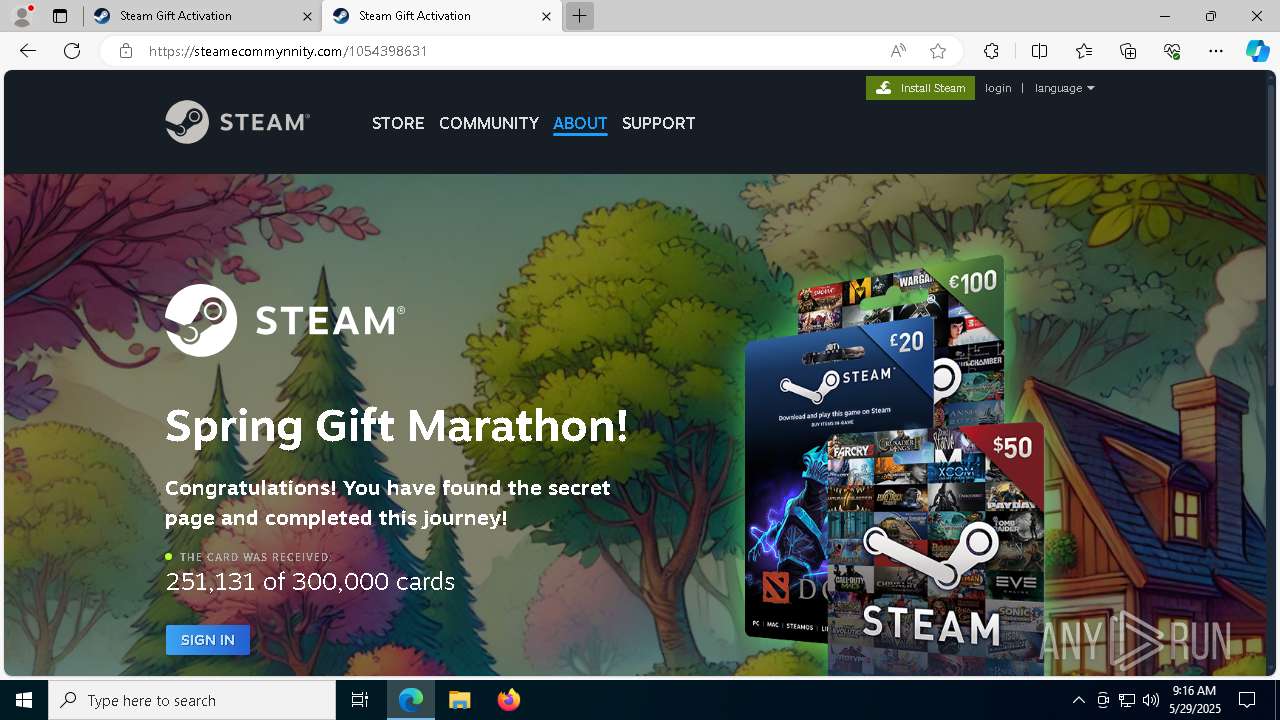Open the volume control tray icon
This screenshot has width=1280, height=720.
(1151, 700)
